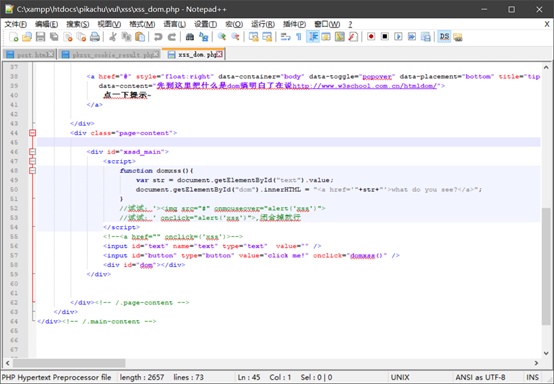Open the 窗口(W) menu
The height and width of the screenshot is (384, 554).
pos(327,24)
